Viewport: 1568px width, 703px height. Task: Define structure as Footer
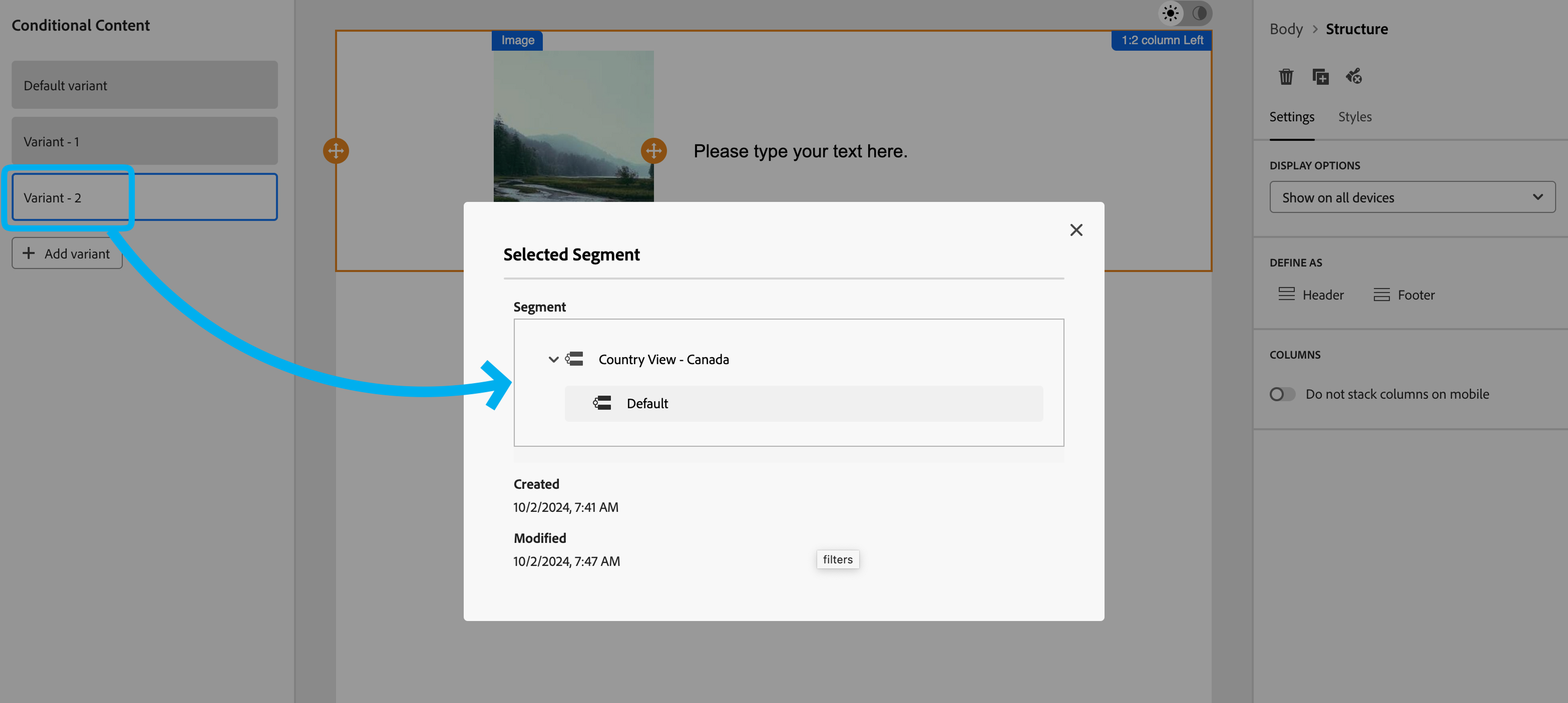coord(1404,295)
